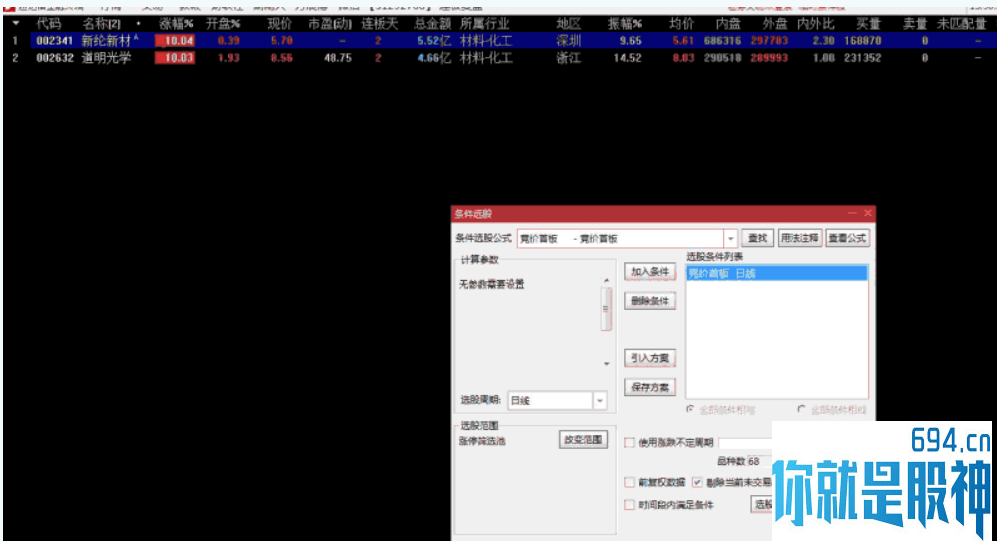Open the 选股周期 日线 dropdown
Image resolution: width=997 pixels, height=541 pixels.
tap(600, 401)
